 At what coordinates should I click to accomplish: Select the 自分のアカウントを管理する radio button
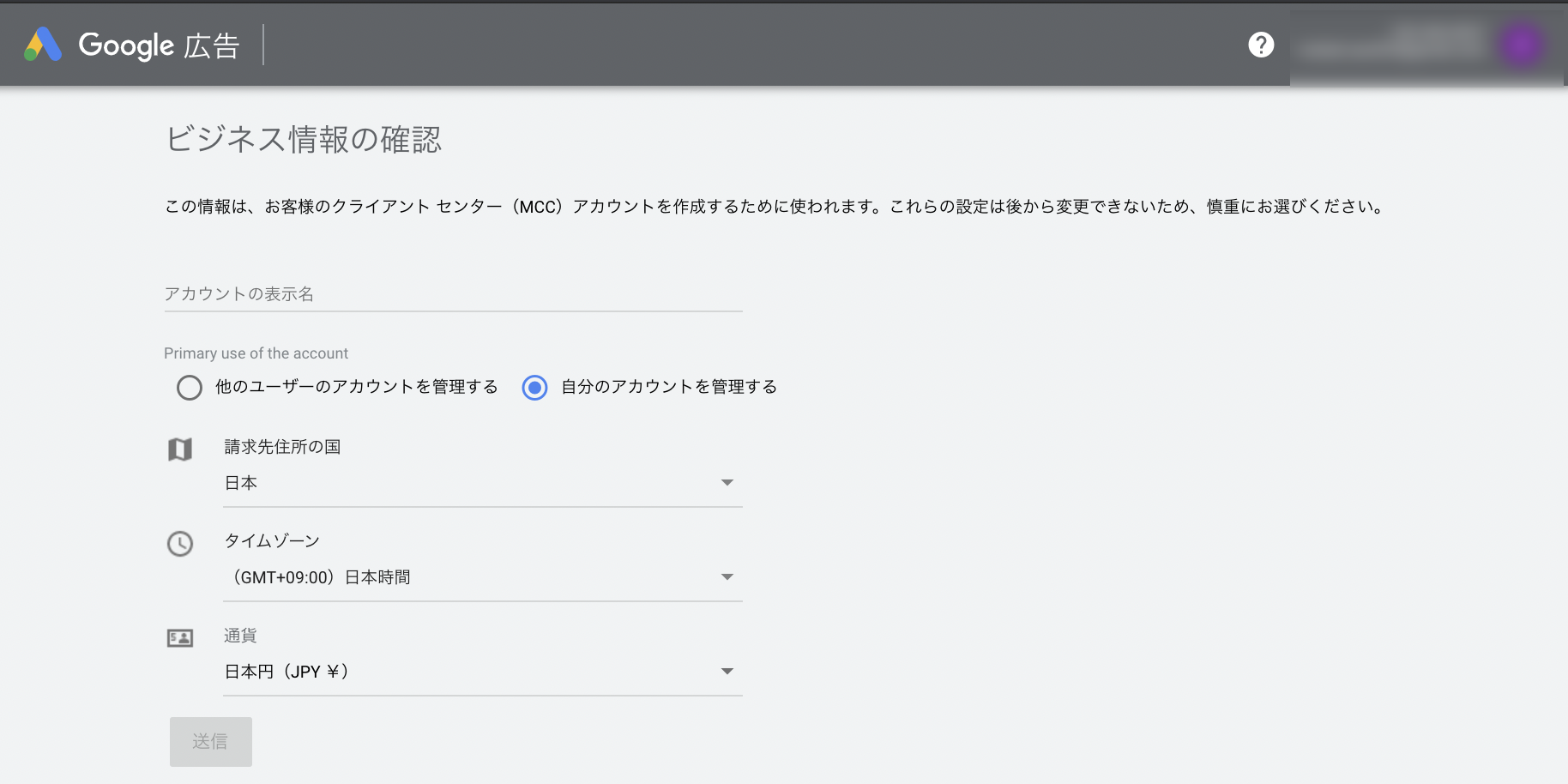[x=534, y=388]
